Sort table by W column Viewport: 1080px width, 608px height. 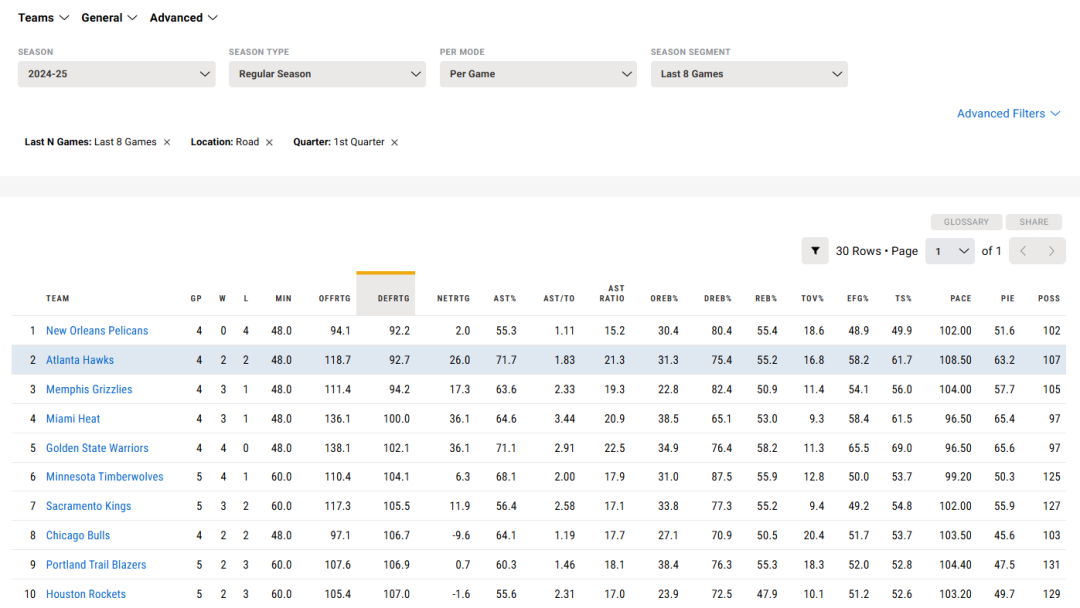222,299
